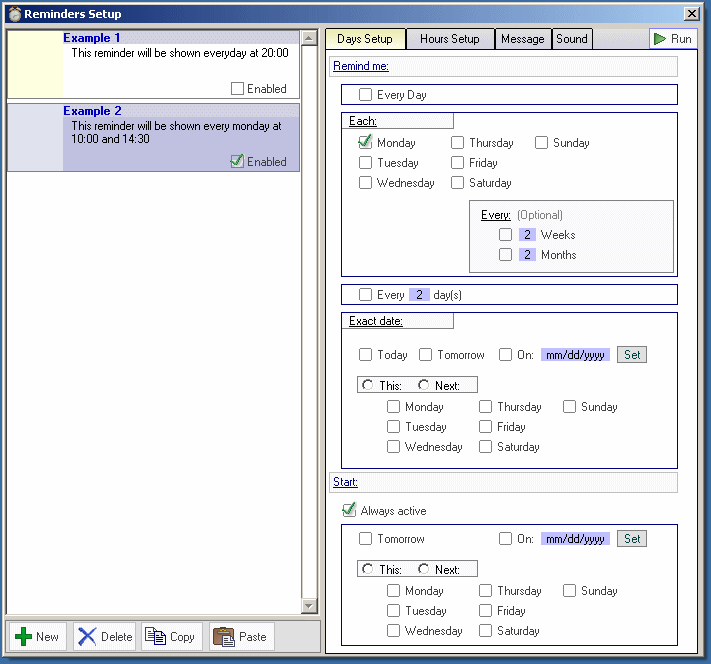Click the Delete button label

click(x=117, y=637)
